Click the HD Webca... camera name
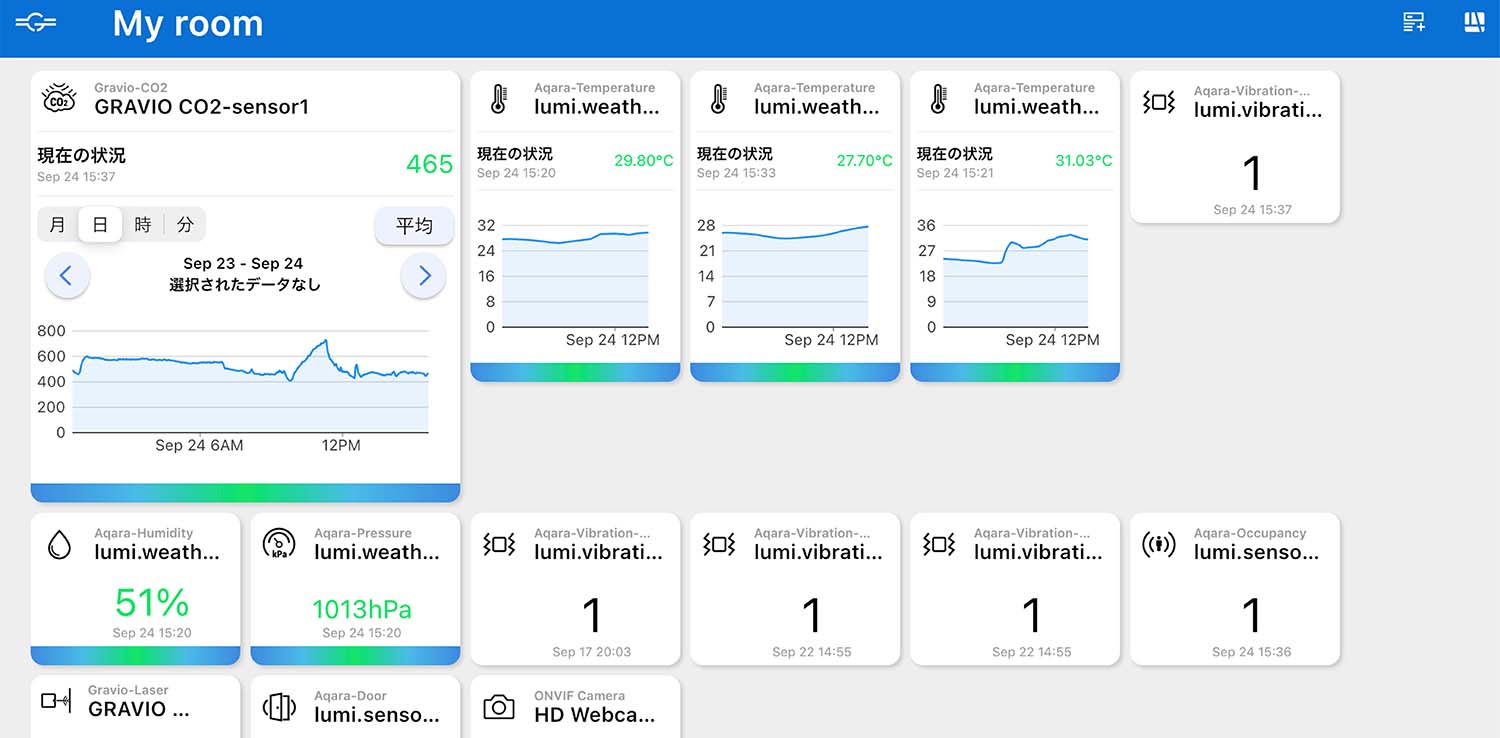 click(595, 714)
